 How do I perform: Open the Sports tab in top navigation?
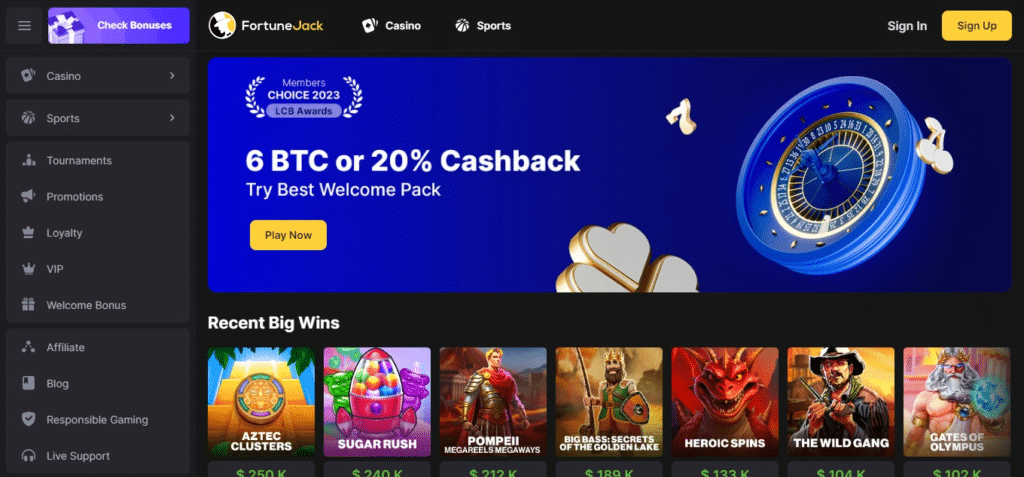[x=483, y=25]
